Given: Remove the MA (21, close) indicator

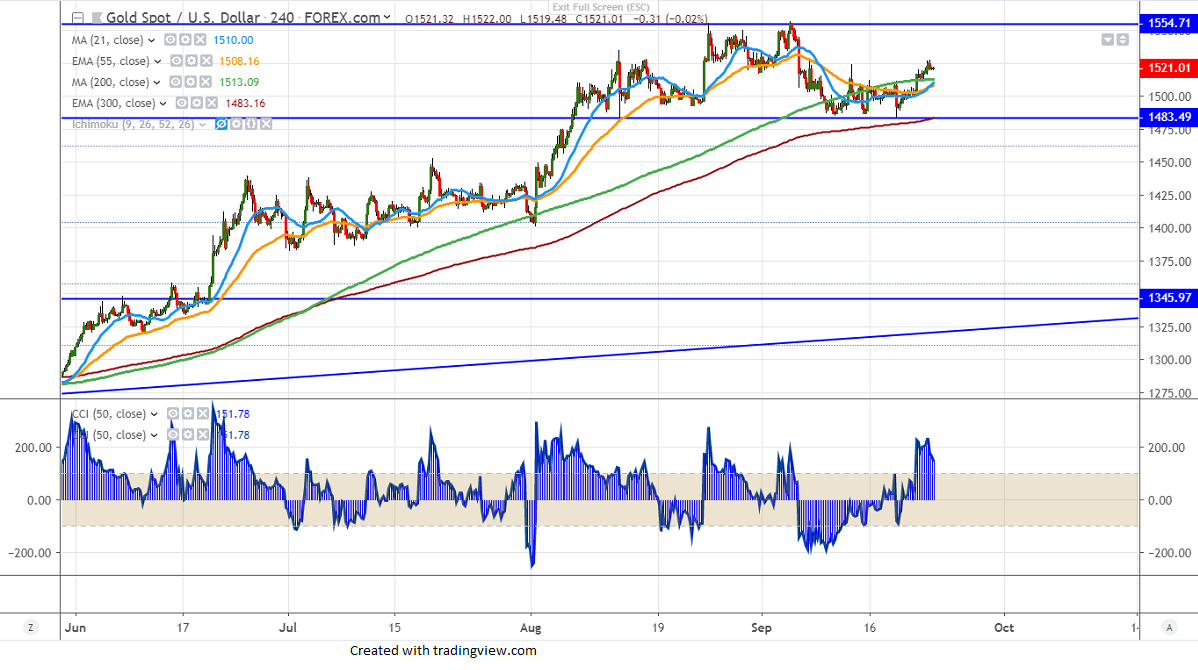Looking at the screenshot, I should [199, 40].
